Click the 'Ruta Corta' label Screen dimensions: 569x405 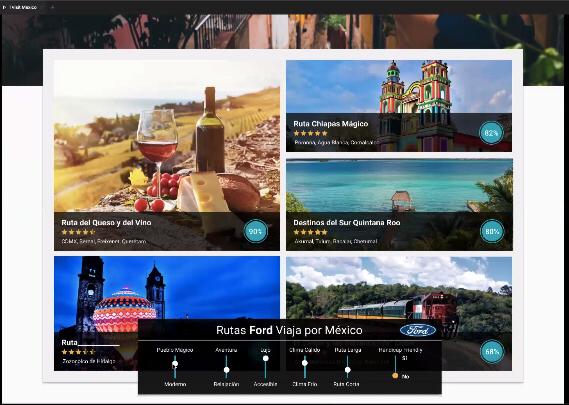[x=346, y=384]
